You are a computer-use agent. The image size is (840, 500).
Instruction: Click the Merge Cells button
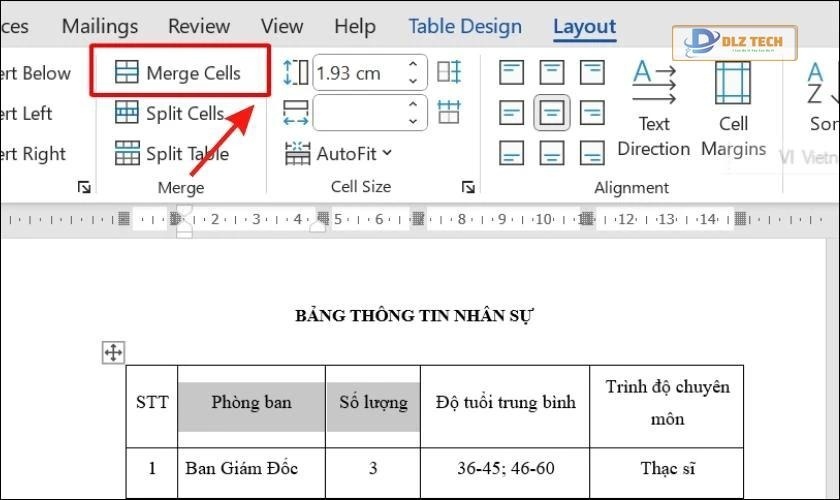tap(178, 72)
